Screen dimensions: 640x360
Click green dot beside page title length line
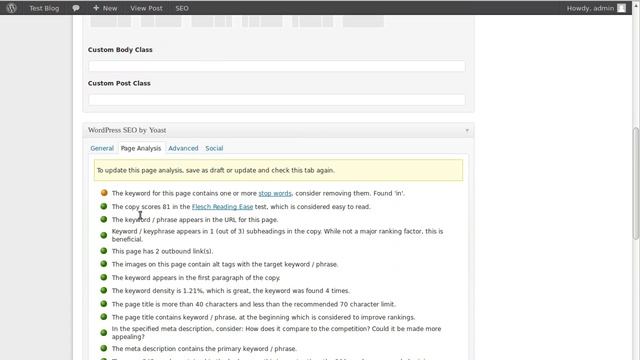104,304
